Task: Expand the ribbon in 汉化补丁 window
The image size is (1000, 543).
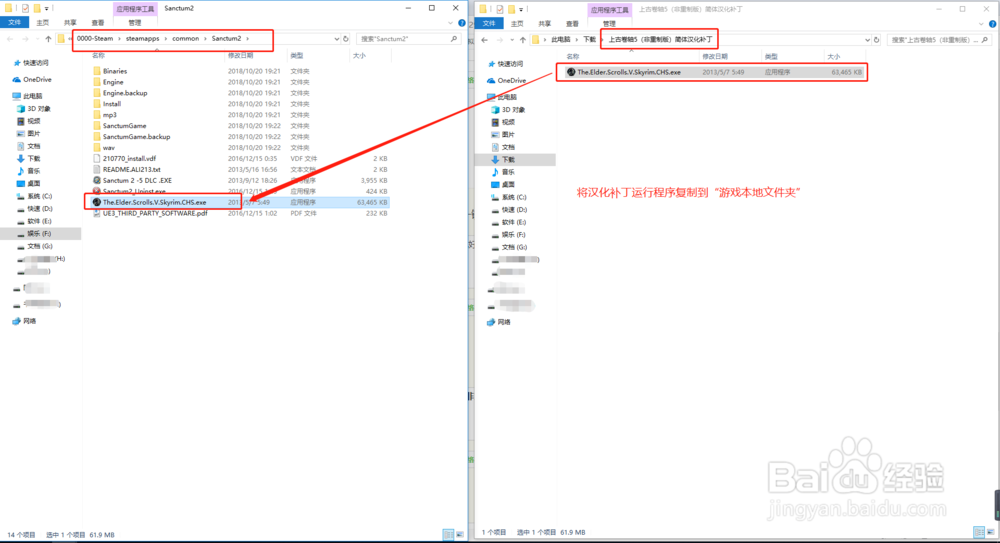Action: click(x=981, y=24)
